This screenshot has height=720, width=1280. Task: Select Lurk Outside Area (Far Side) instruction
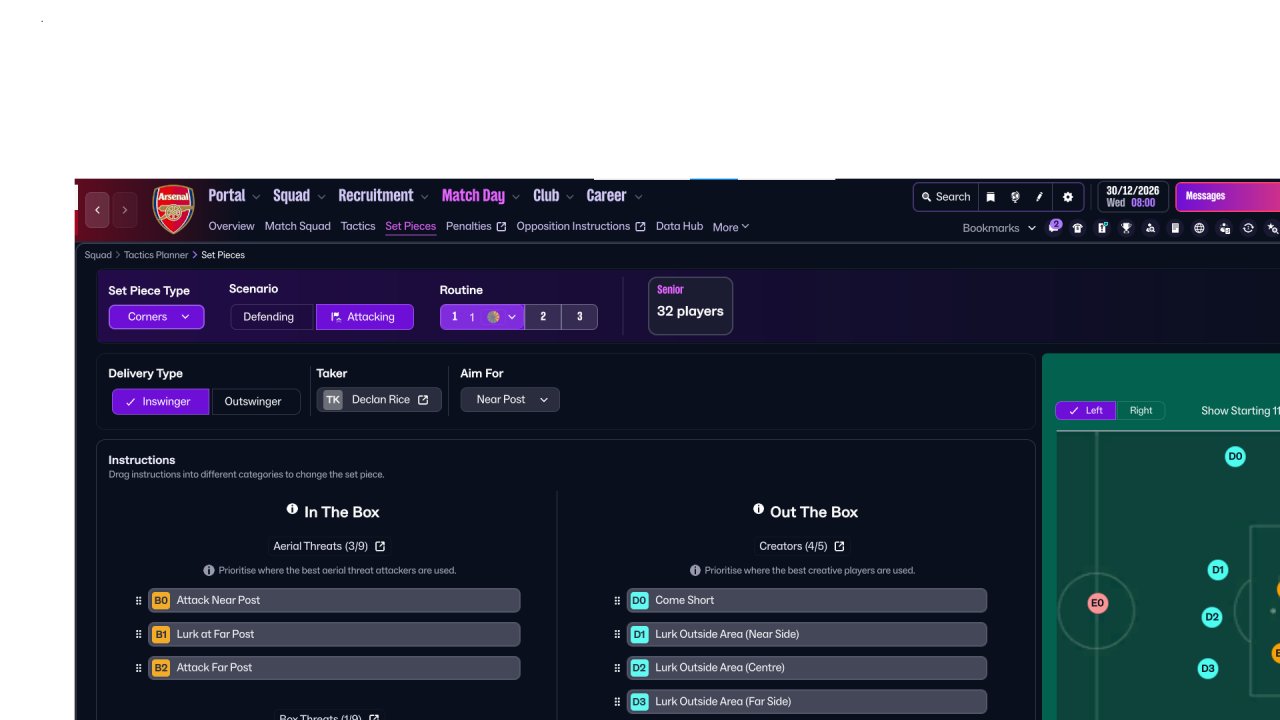click(806, 701)
